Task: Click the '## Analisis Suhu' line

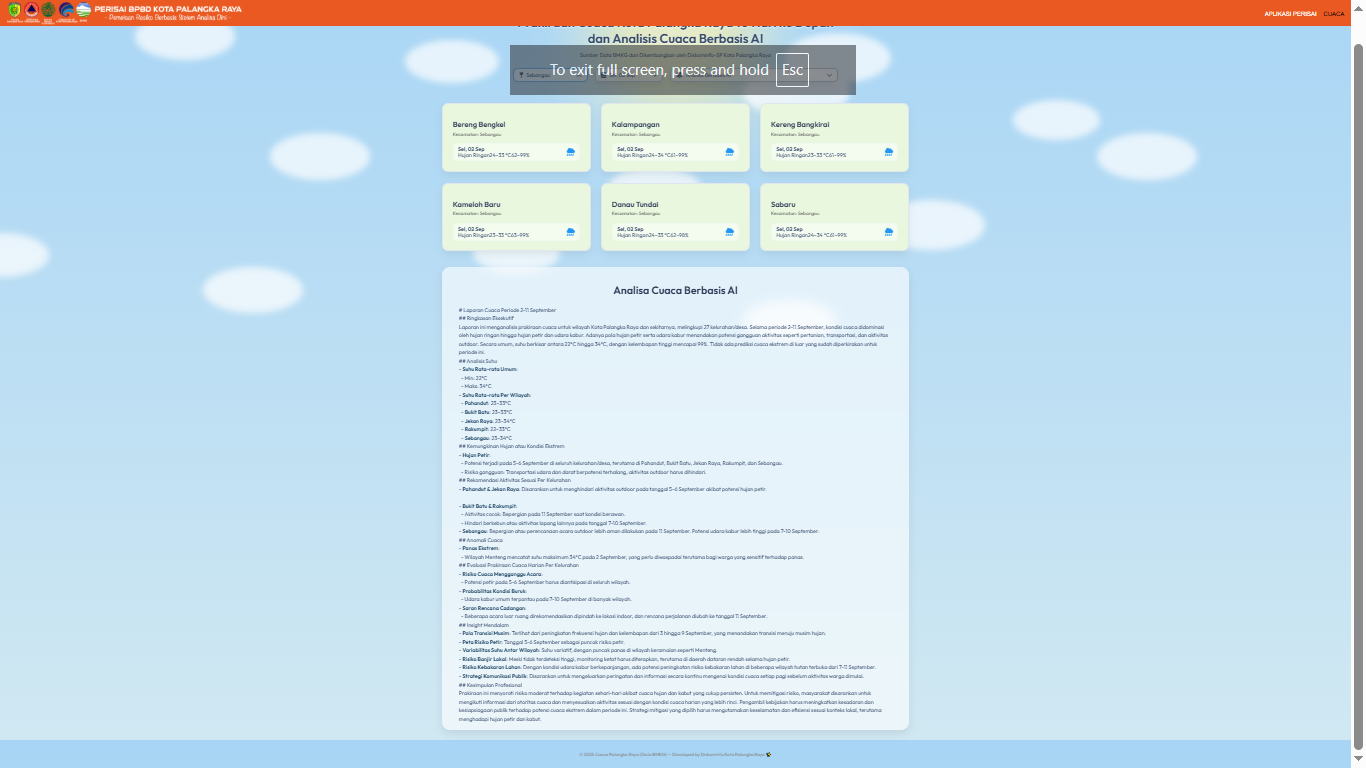Action: (x=476, y=361)
